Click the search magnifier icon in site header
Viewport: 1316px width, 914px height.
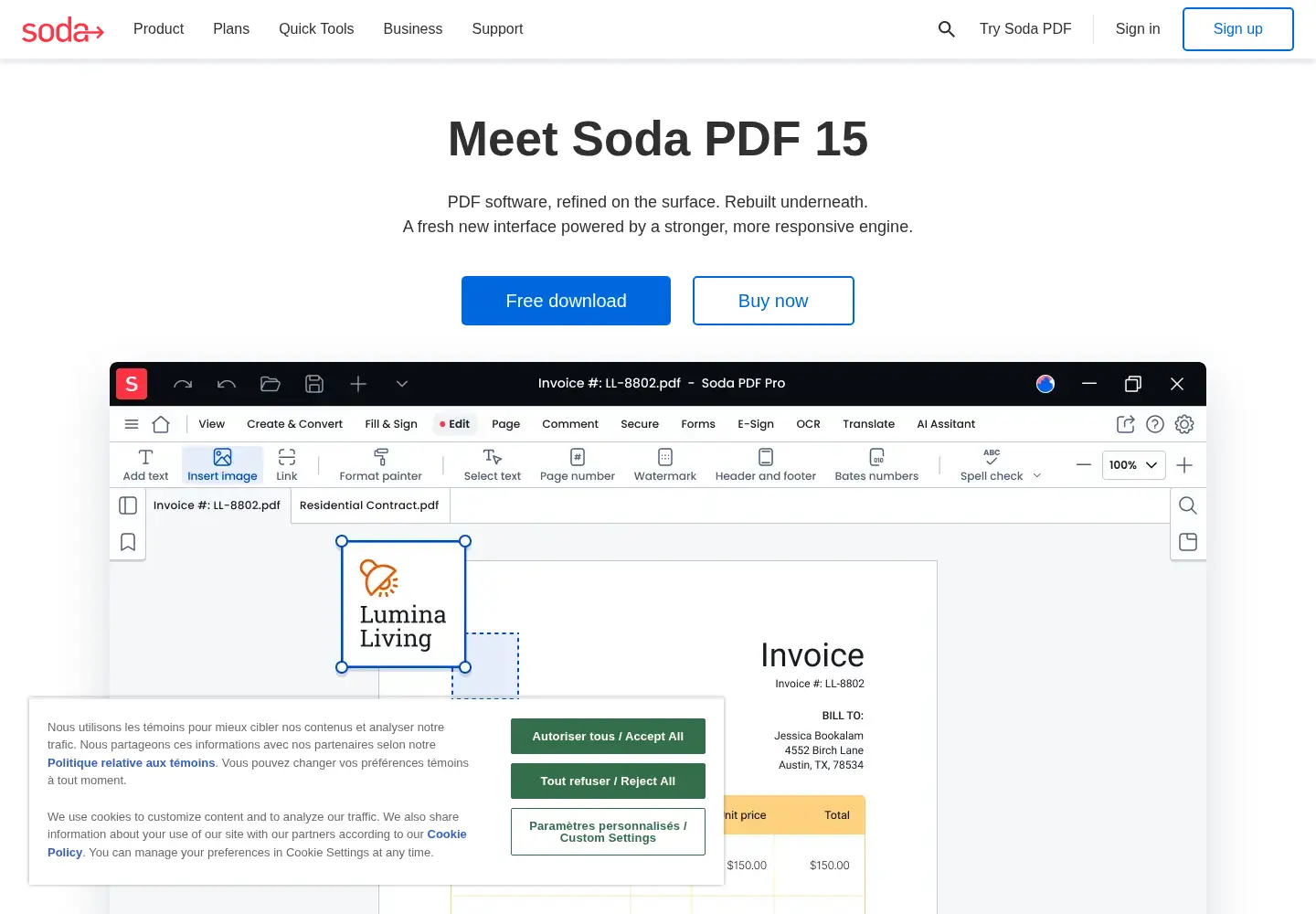coord(947,29)
